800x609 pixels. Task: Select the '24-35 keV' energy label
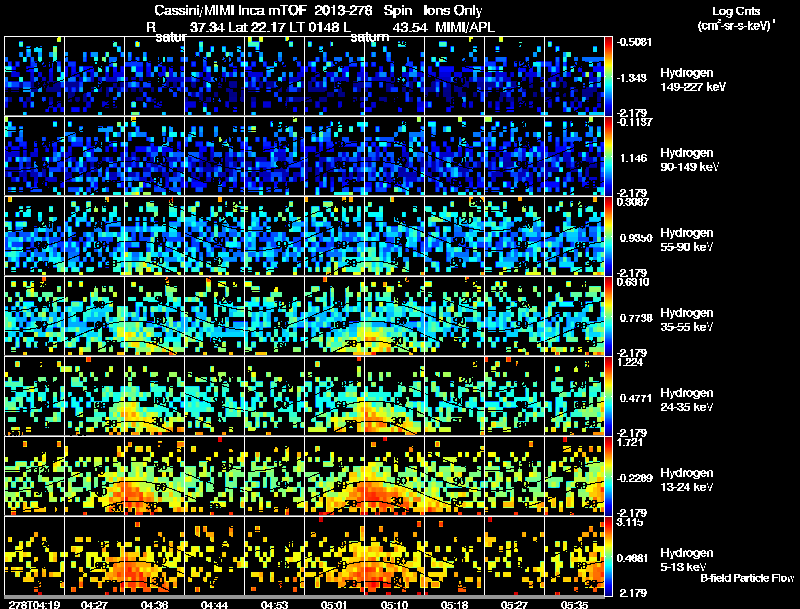pos(686,407)
